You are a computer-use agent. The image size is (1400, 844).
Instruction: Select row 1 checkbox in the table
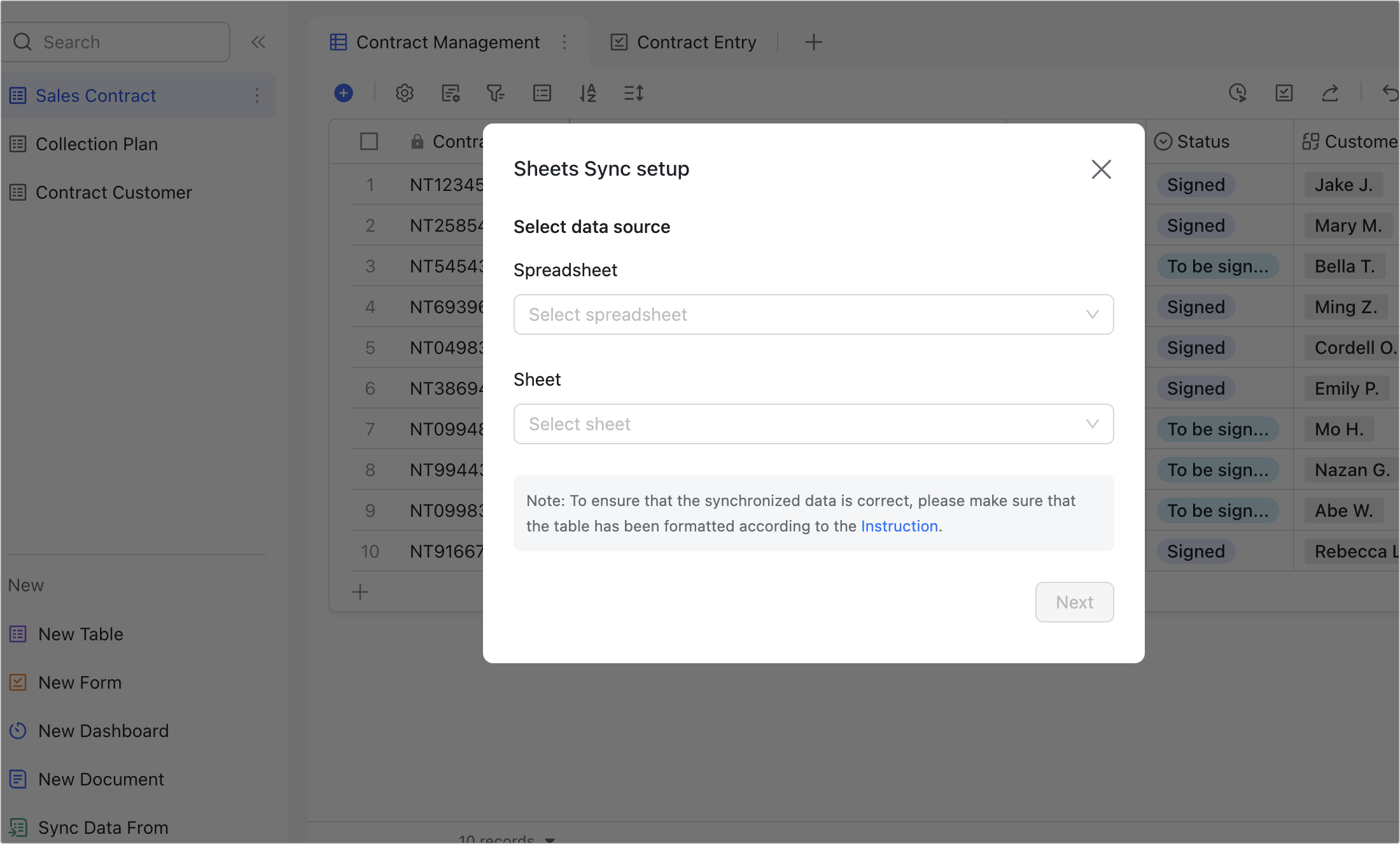369,185
